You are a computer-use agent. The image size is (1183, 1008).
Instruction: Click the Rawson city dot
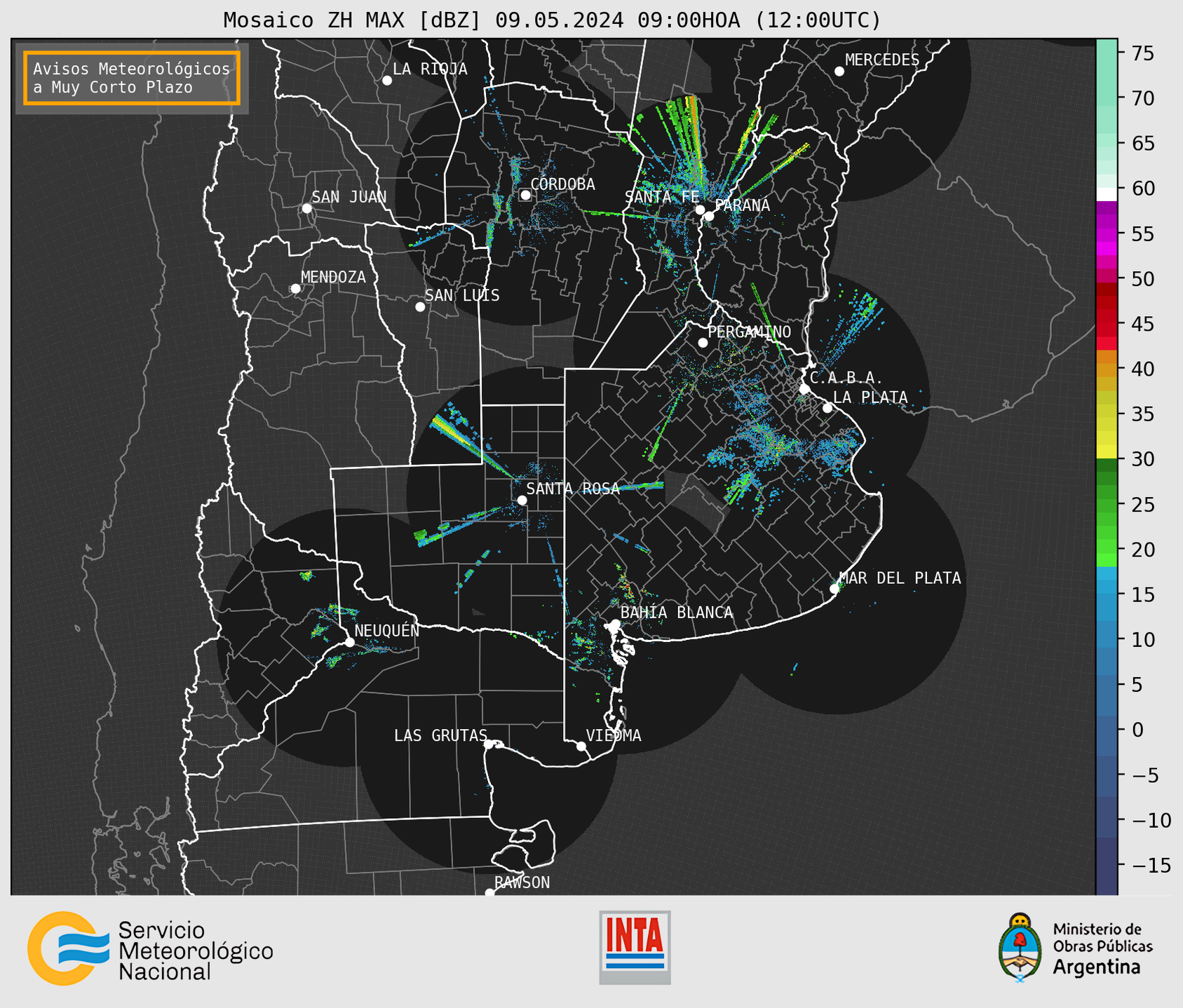tap(489, 892)
